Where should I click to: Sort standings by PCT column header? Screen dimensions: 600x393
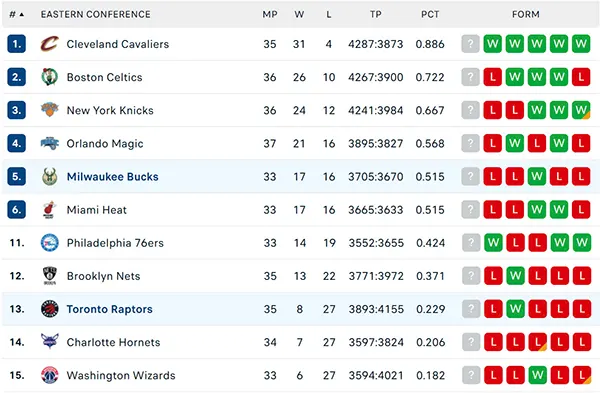(x=430, y=14)
